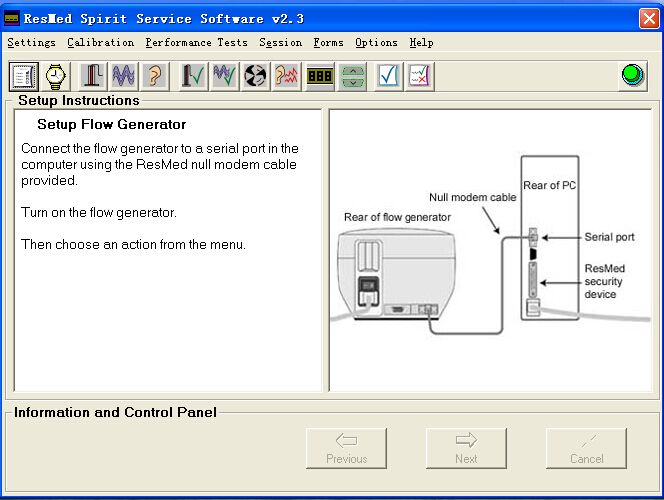The width and height of the screenshot is (664, 500).
Task: Click the 'Serial port' diagram label
Action: (x=609, y=237)
